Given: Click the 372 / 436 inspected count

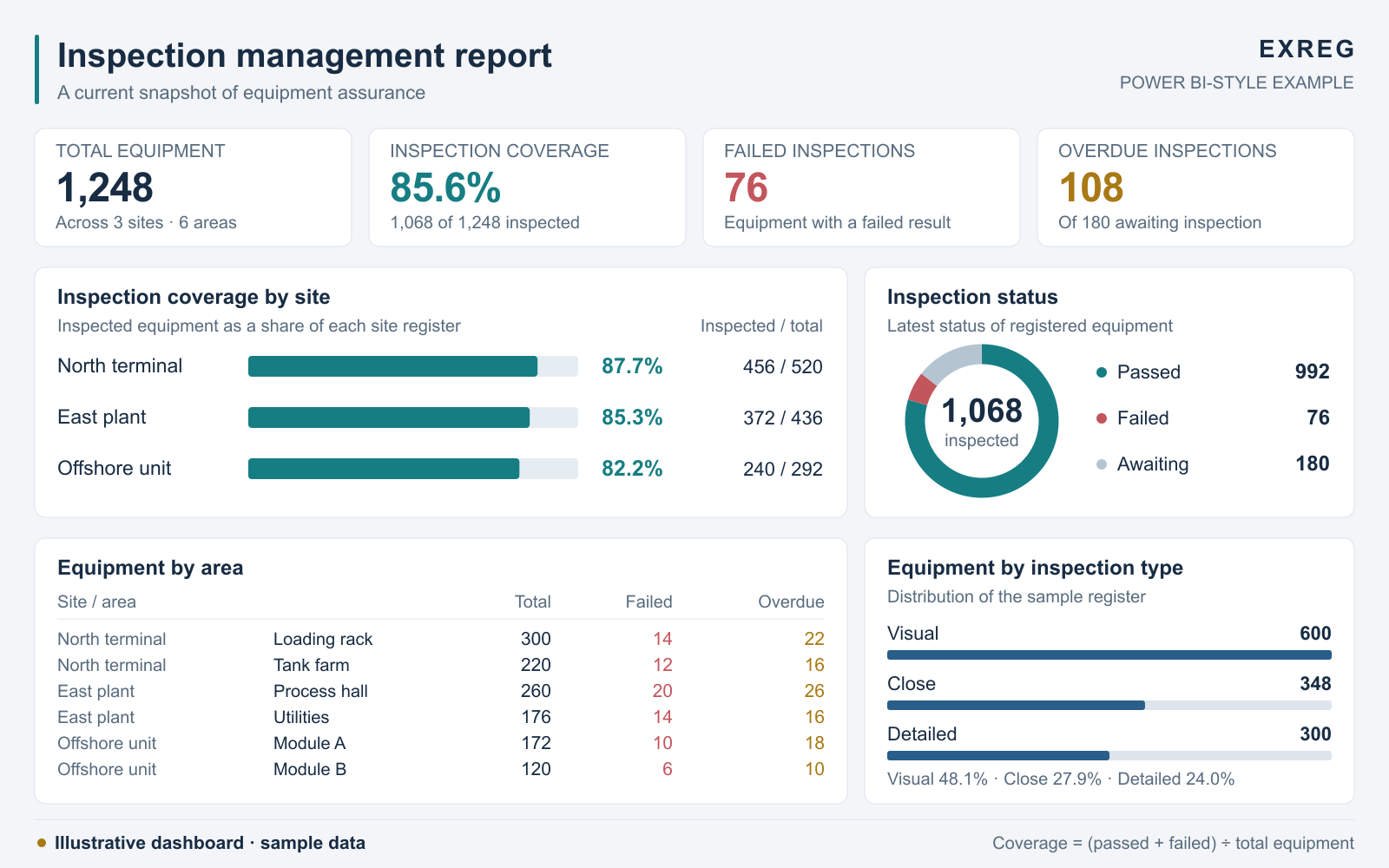Looking at the screenshot, I should coord(783,418).
